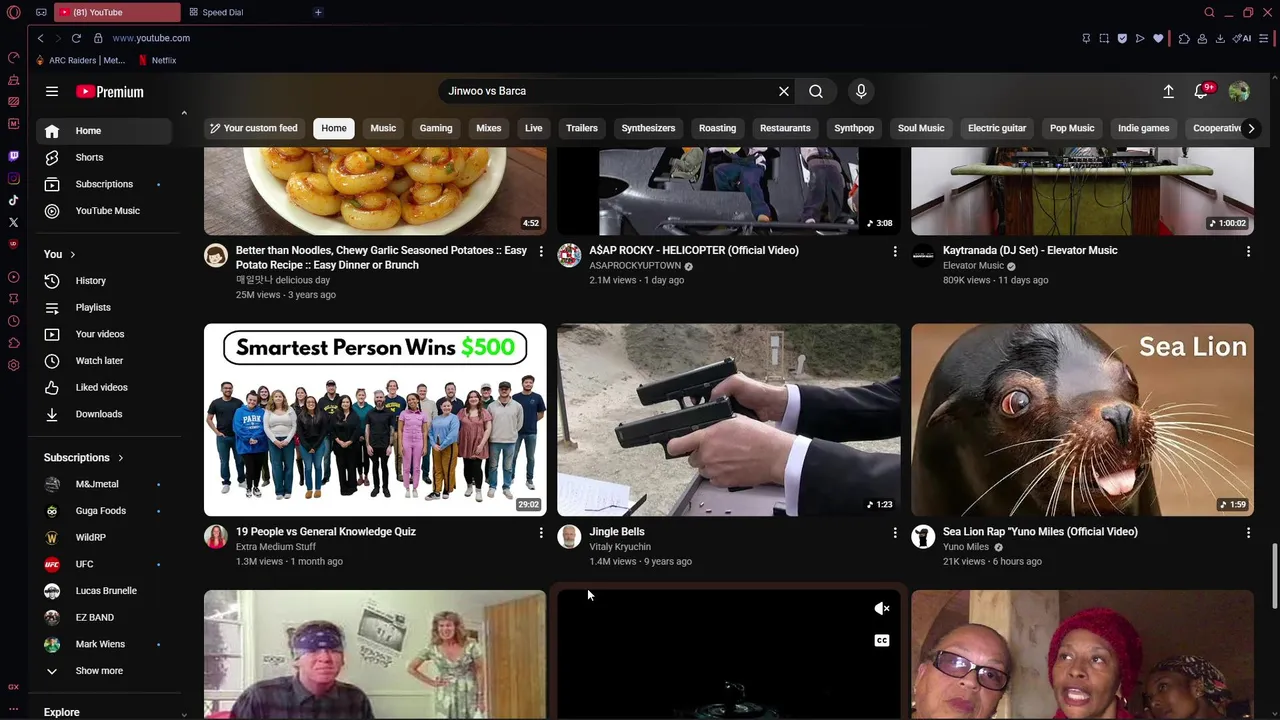Expand the Subscriptions section chevron
The width and height of the screenshot is (1280, 720).
(x=121, y=458)
